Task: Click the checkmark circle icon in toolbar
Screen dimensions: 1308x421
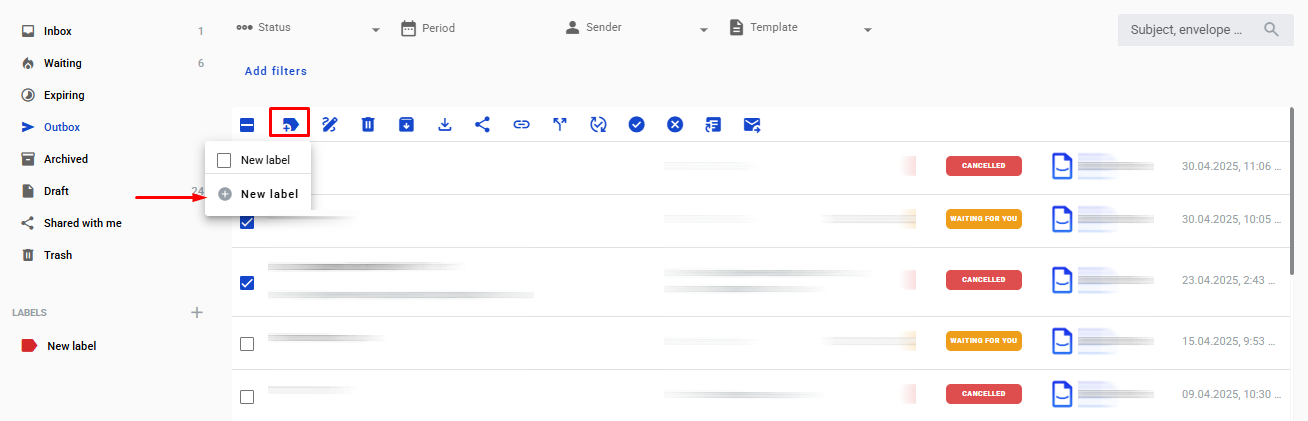Action: coord(636,124)
